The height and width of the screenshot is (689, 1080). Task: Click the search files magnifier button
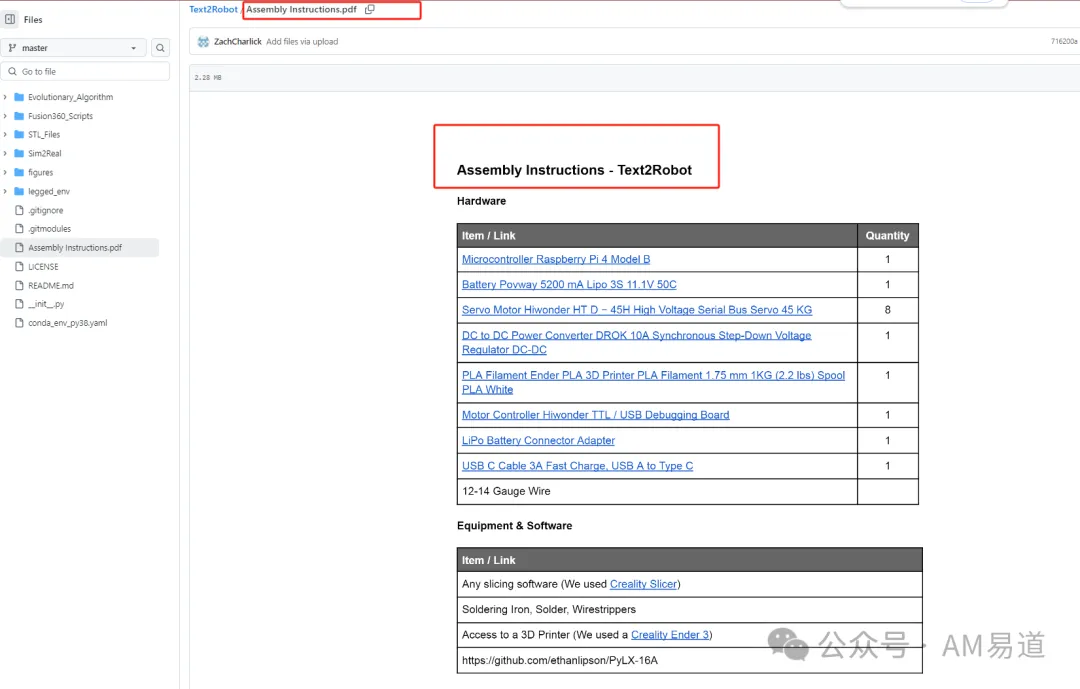point(160,48)
